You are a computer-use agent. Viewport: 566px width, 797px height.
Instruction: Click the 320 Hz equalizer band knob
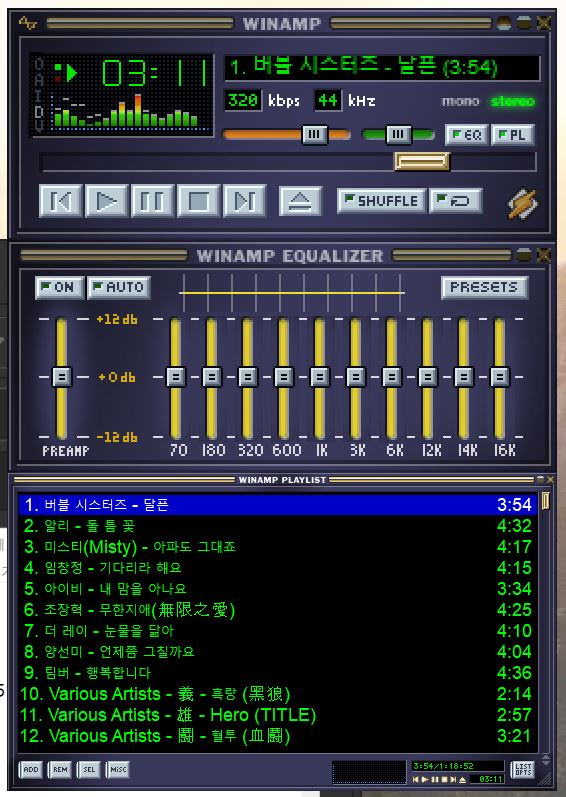tap(247, 377)
